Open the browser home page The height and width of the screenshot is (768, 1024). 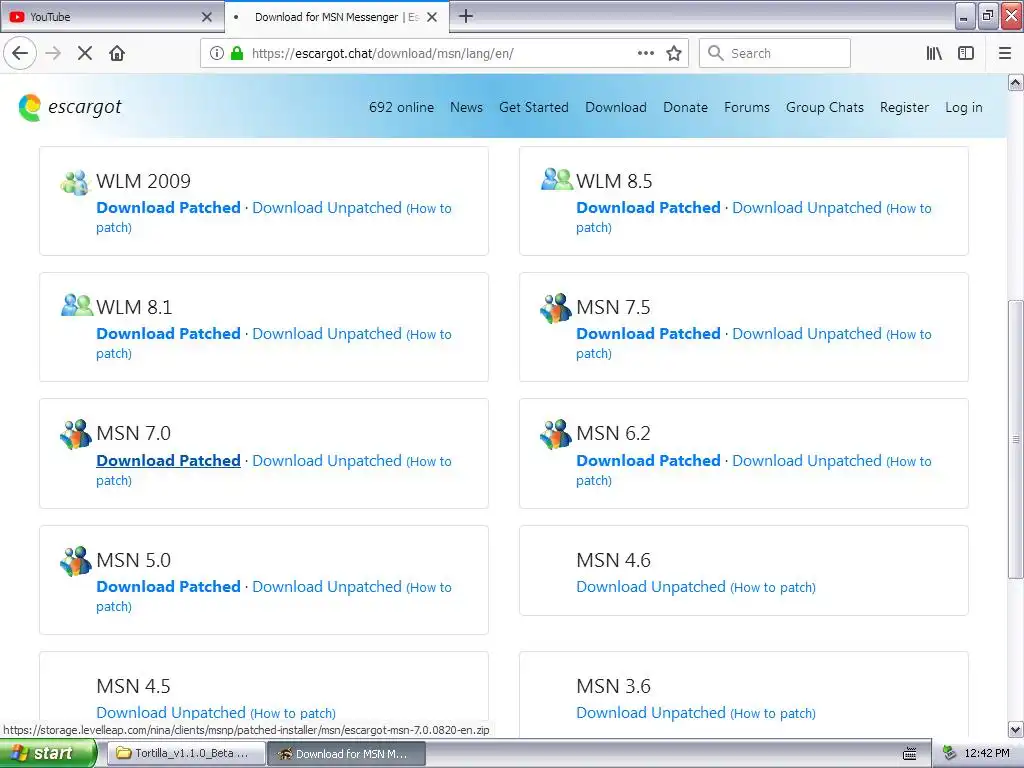point(117,53)
